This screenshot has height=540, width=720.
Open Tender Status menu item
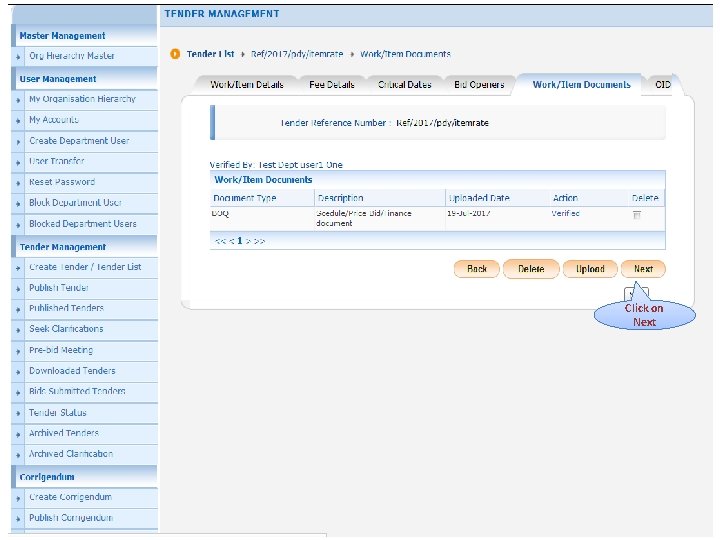(57, 413)
